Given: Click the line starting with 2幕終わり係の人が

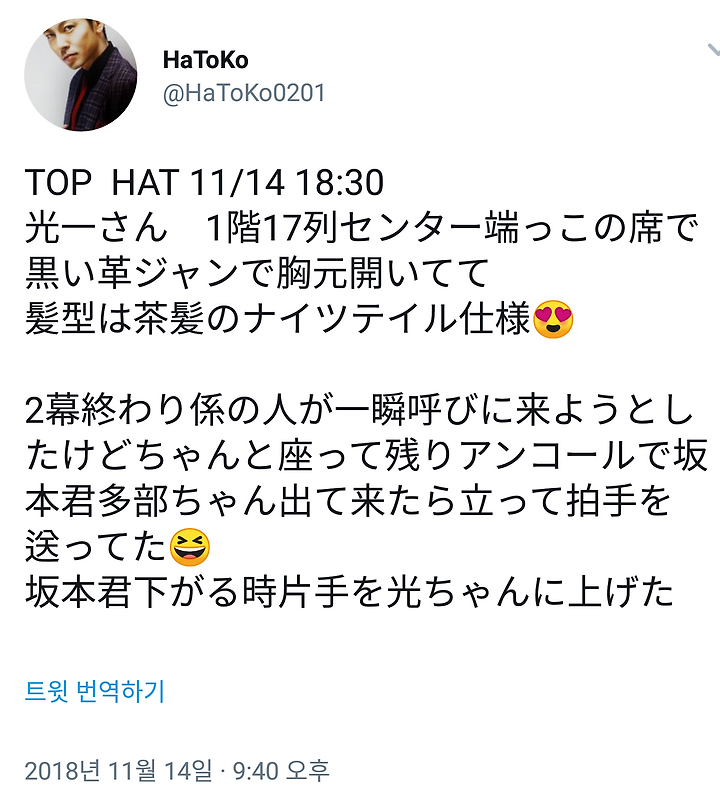Looking at the screenshot, I should pos(359,411).
